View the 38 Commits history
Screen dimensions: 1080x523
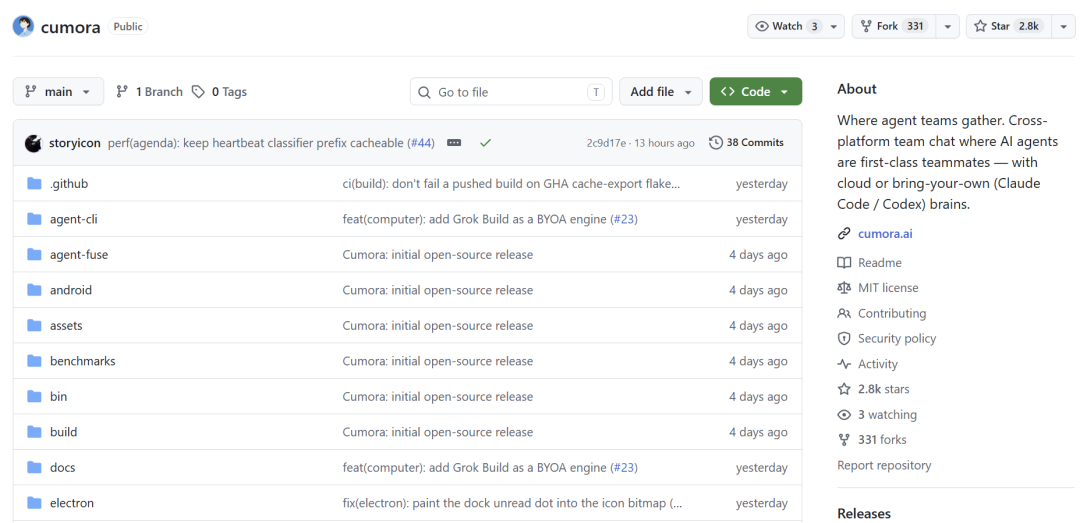(x=747, y=143)
